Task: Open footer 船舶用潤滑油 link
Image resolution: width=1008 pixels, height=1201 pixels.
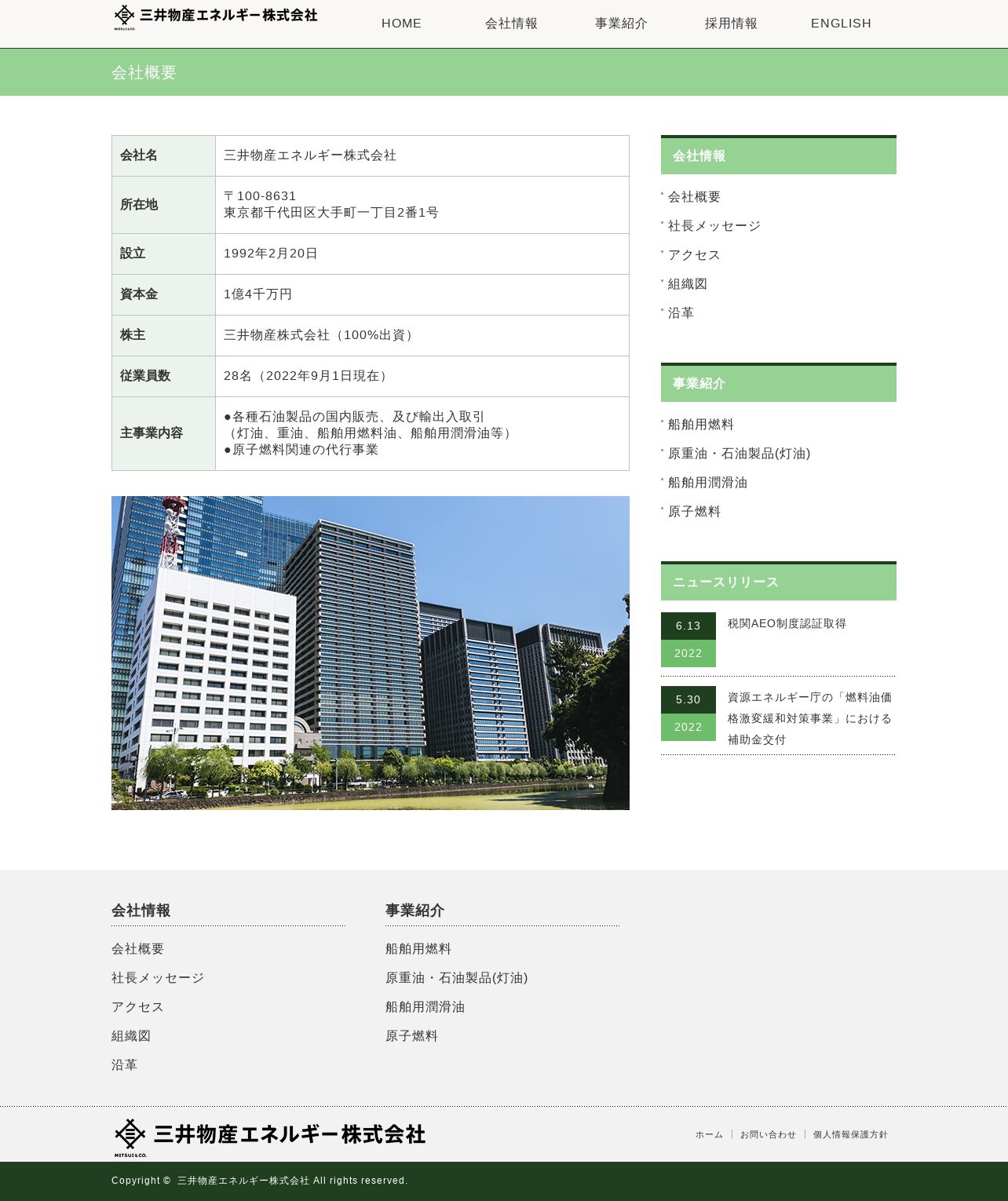Action: [x=425, y=1007]
